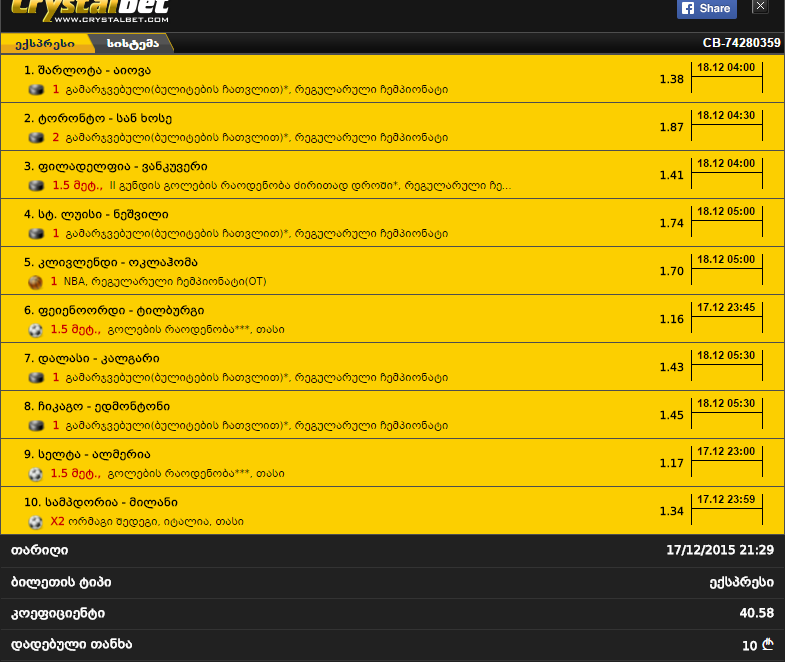This screenshot has width=785, height=662.
Task: Click the hockey puck icon in row 7
Action: pos(36,378)
